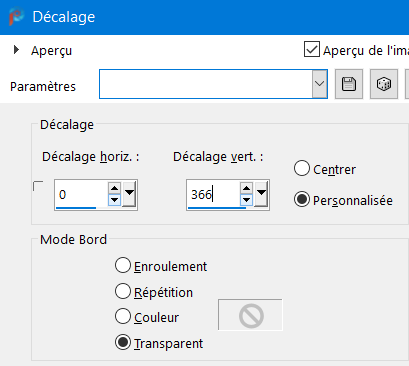Click the disabled edge color swatch
Screen dimensions: 409x366
click(250, 315)
